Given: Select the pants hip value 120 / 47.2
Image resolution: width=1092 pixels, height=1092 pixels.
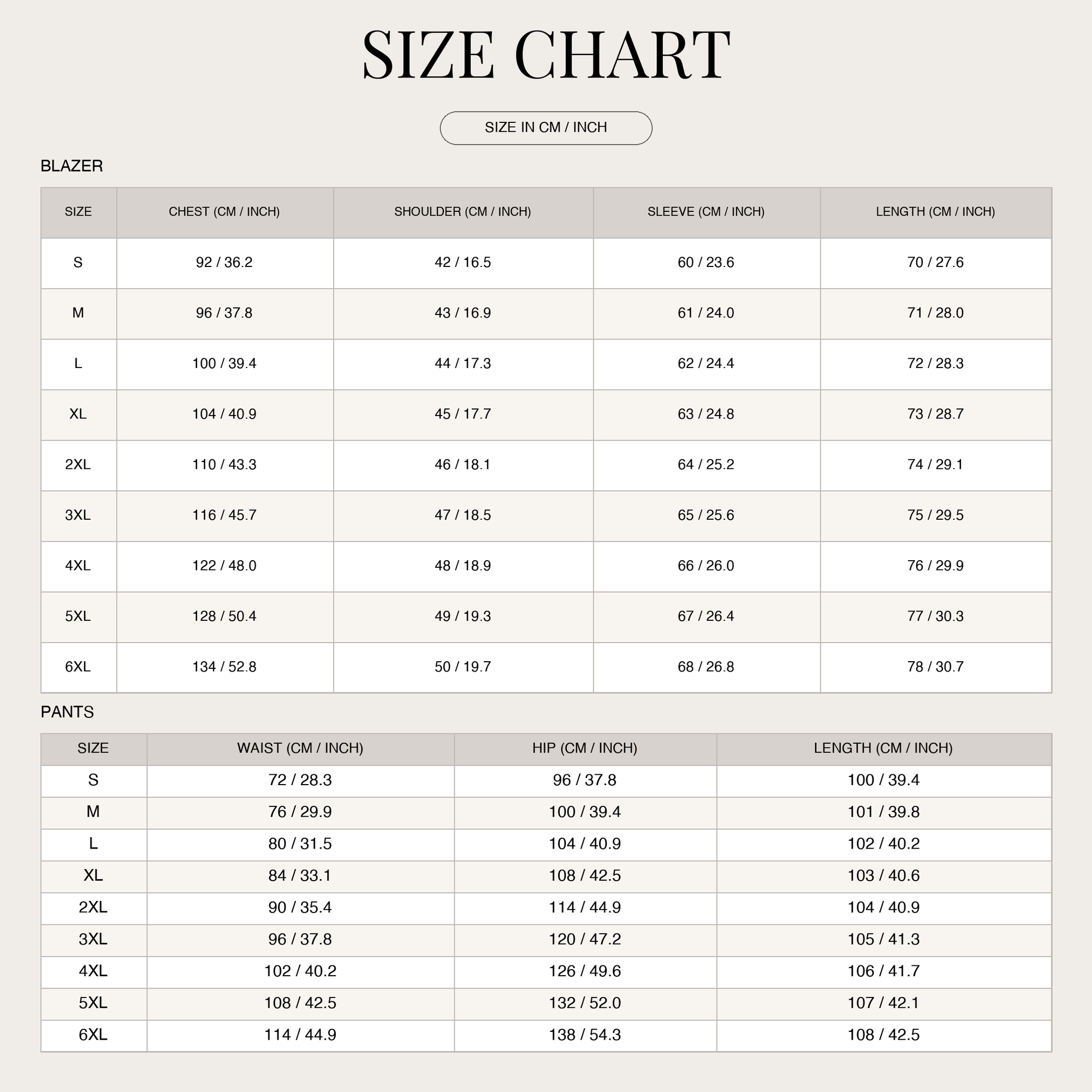Looking at the screenshot, I should click(584, 939).
